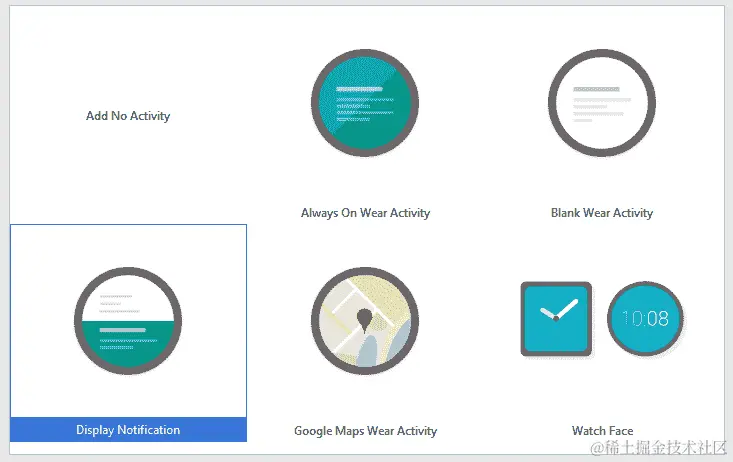Select the round digital watch face icon
Viewport: 733px width, 462px height.
(x=645, y=318)
